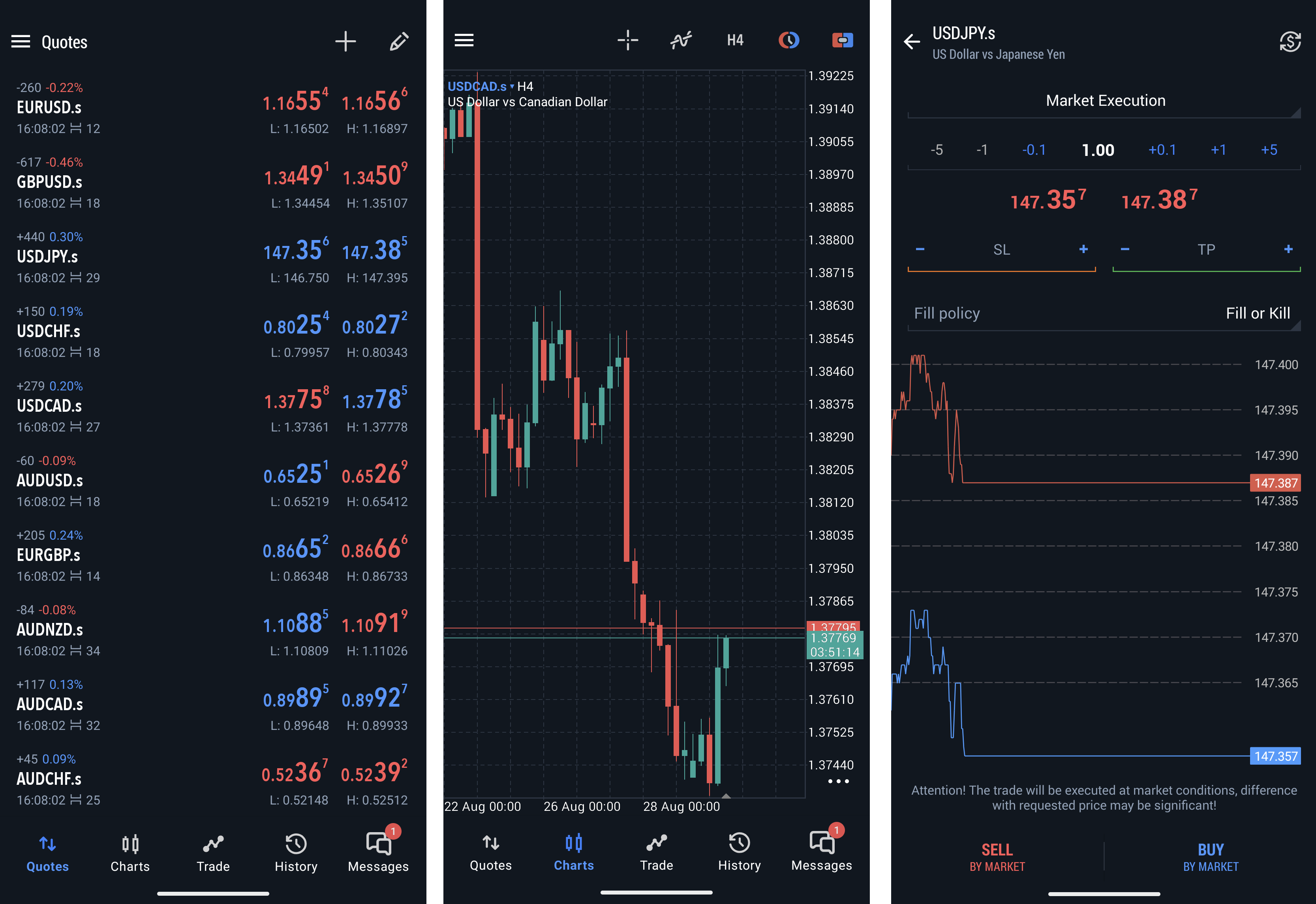Screen dimensions: 1316x904
Task: Select the GBPUSD.s quote row
Action: [x=213, y=183]
